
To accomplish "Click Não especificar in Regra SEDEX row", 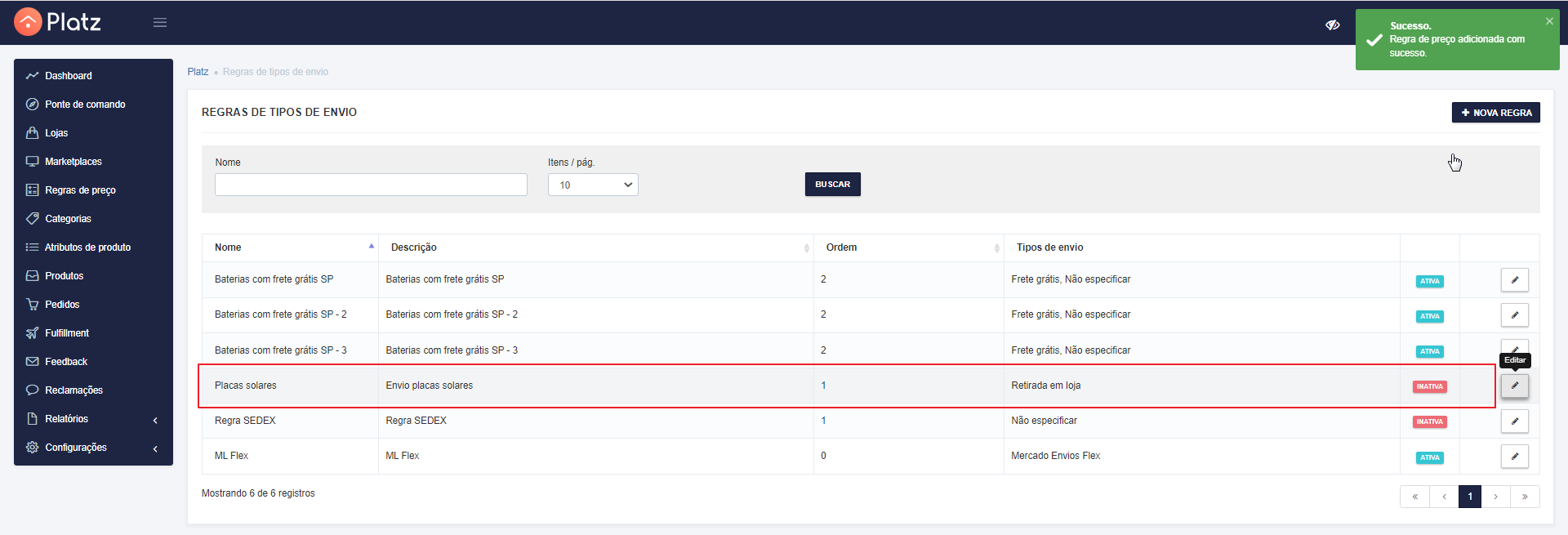I will (x=1044, y=421).
